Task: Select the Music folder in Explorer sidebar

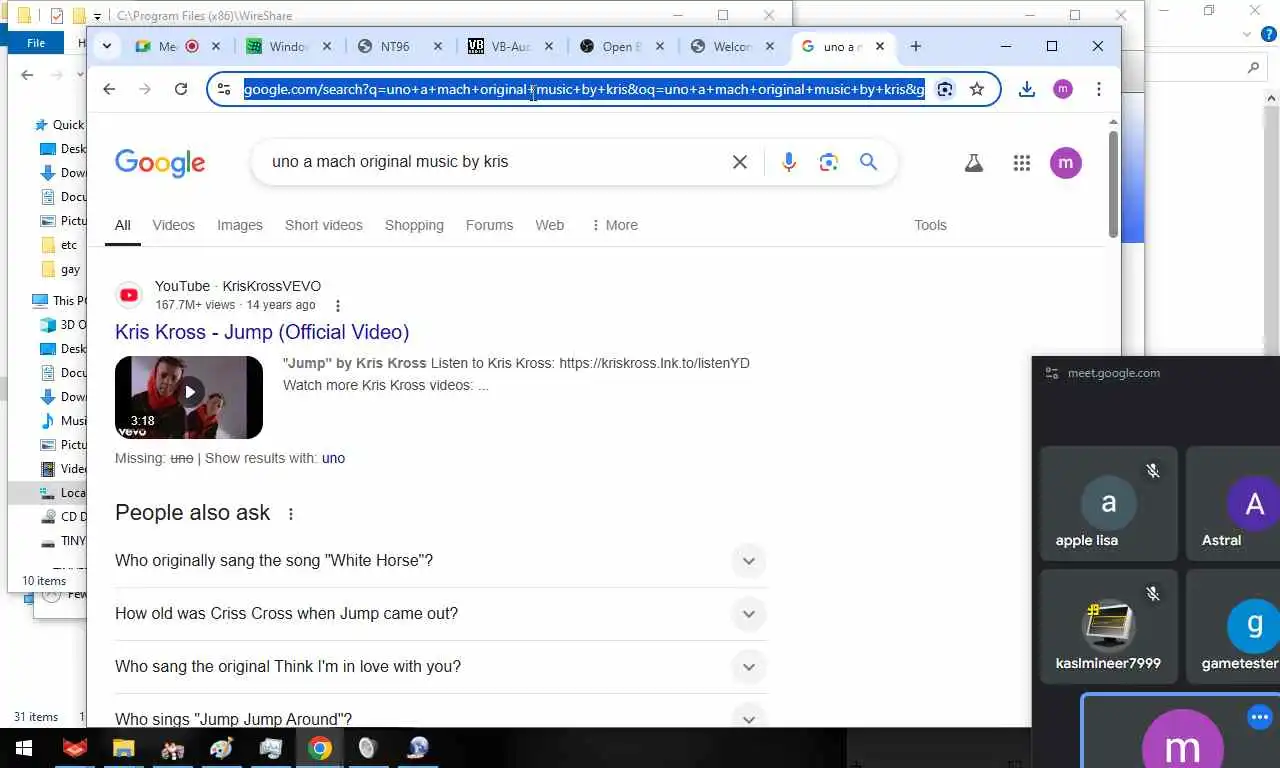Action: tap(64, 421)
